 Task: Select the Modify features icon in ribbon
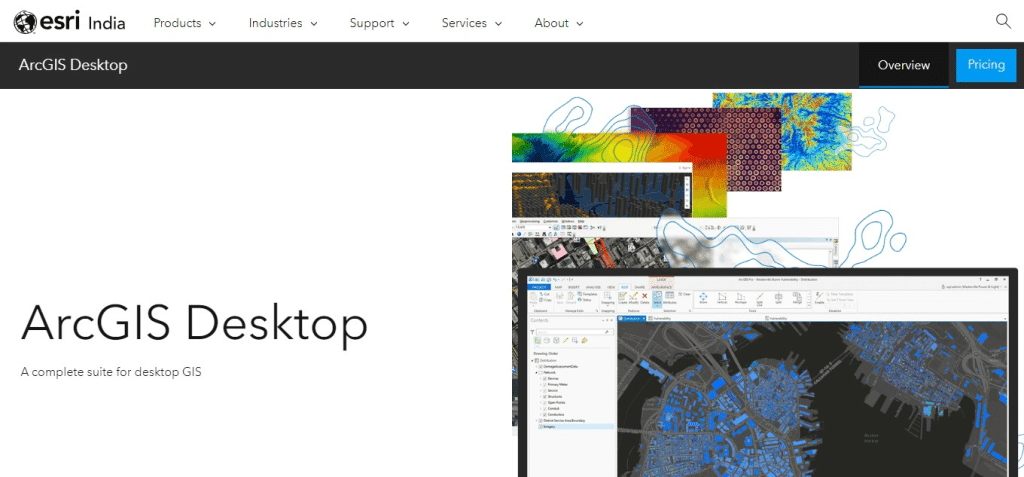point(633,297)
